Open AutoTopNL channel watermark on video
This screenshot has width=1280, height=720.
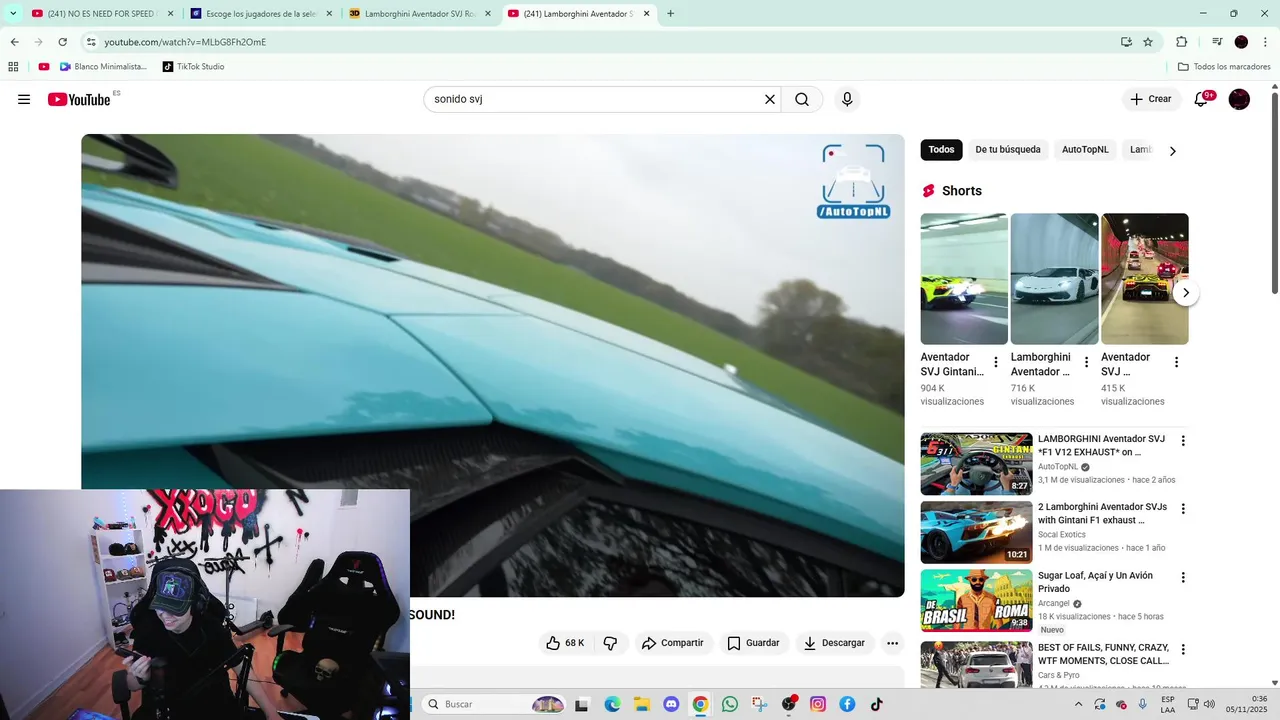click(853, 182)
